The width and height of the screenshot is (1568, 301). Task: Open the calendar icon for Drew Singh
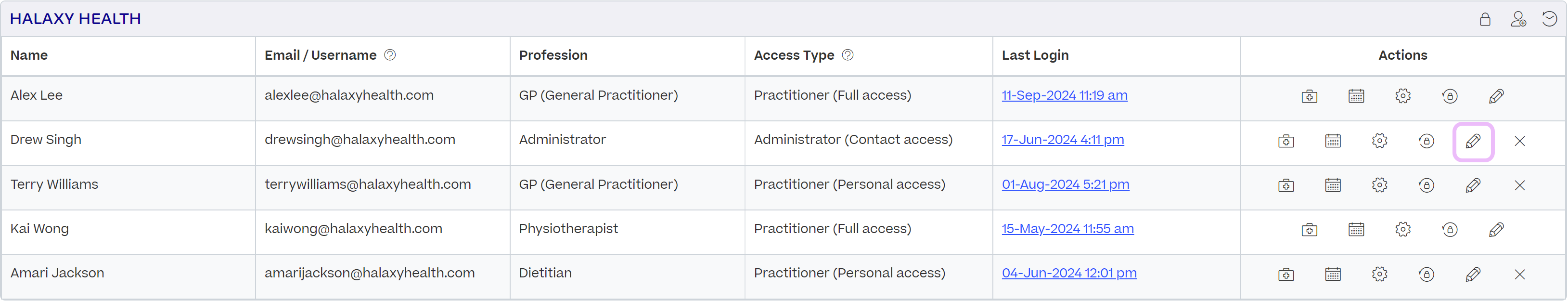click(1333, 140)
